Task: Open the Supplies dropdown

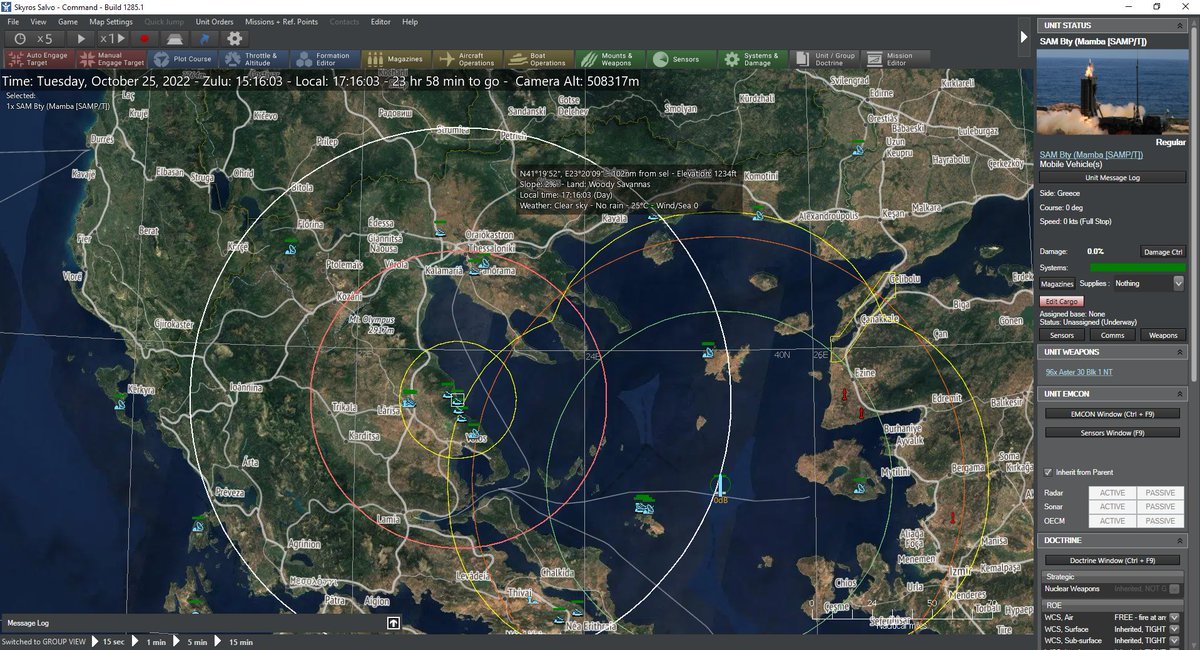Action: [x=1178, y=284]
